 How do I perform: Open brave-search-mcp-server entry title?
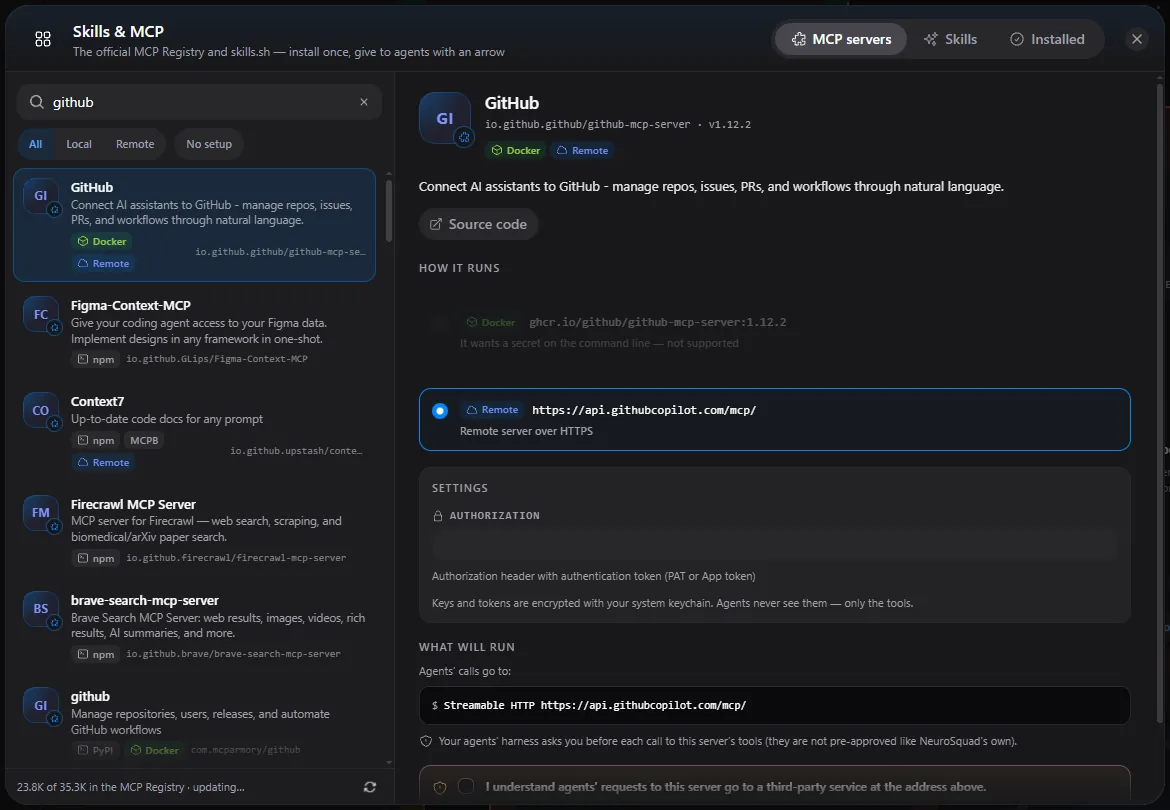click(145, 600)
